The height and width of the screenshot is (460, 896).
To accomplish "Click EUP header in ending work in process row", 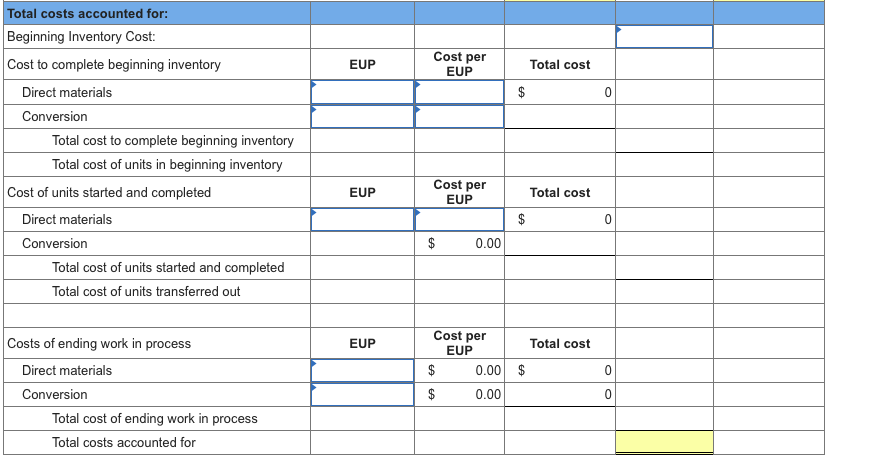I will [362, 343].
